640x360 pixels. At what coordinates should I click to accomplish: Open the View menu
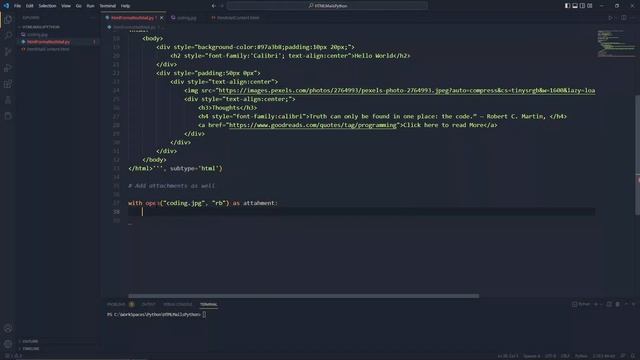(x=66, y=6)
